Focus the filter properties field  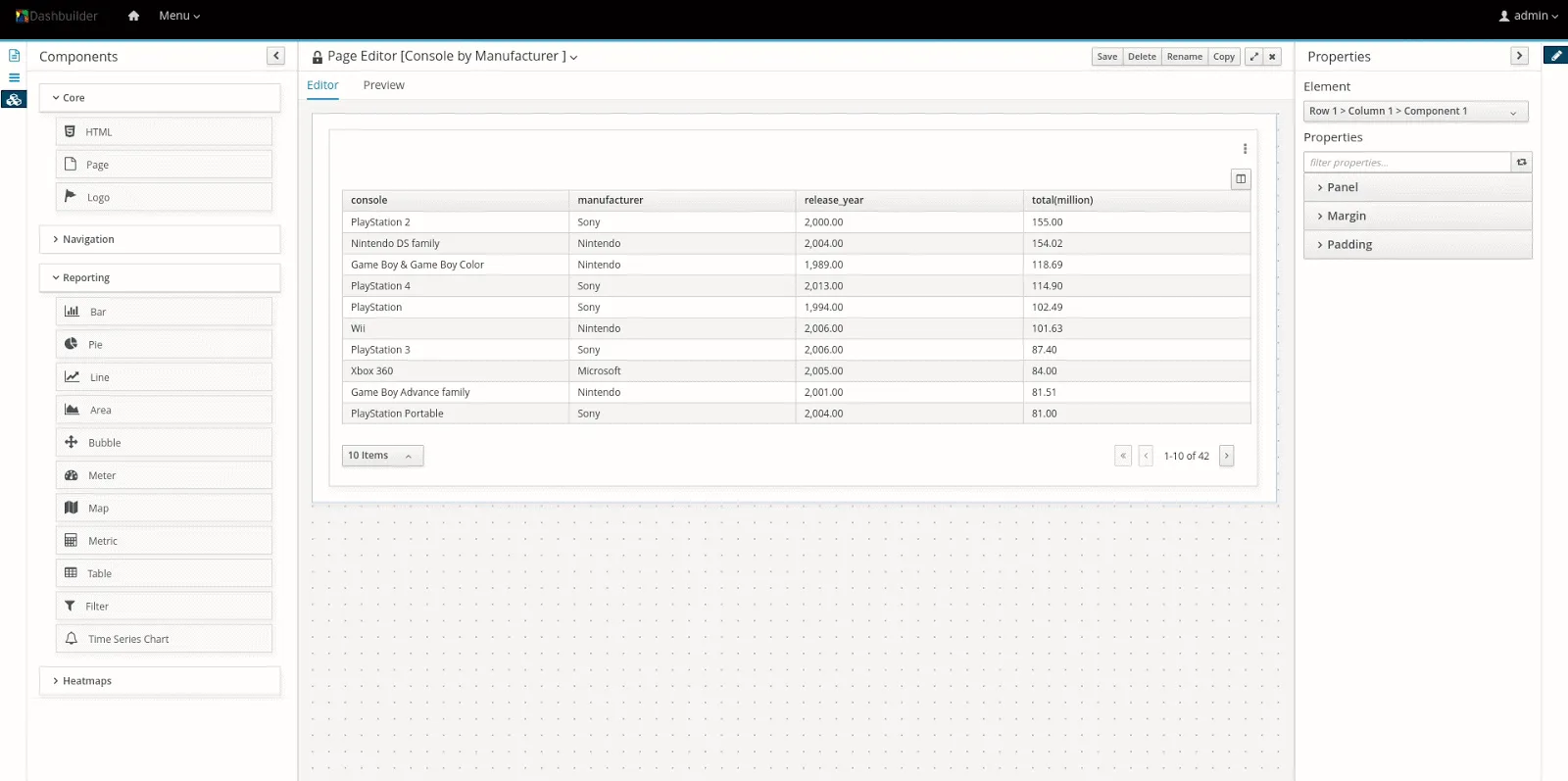coord(1407,163)
